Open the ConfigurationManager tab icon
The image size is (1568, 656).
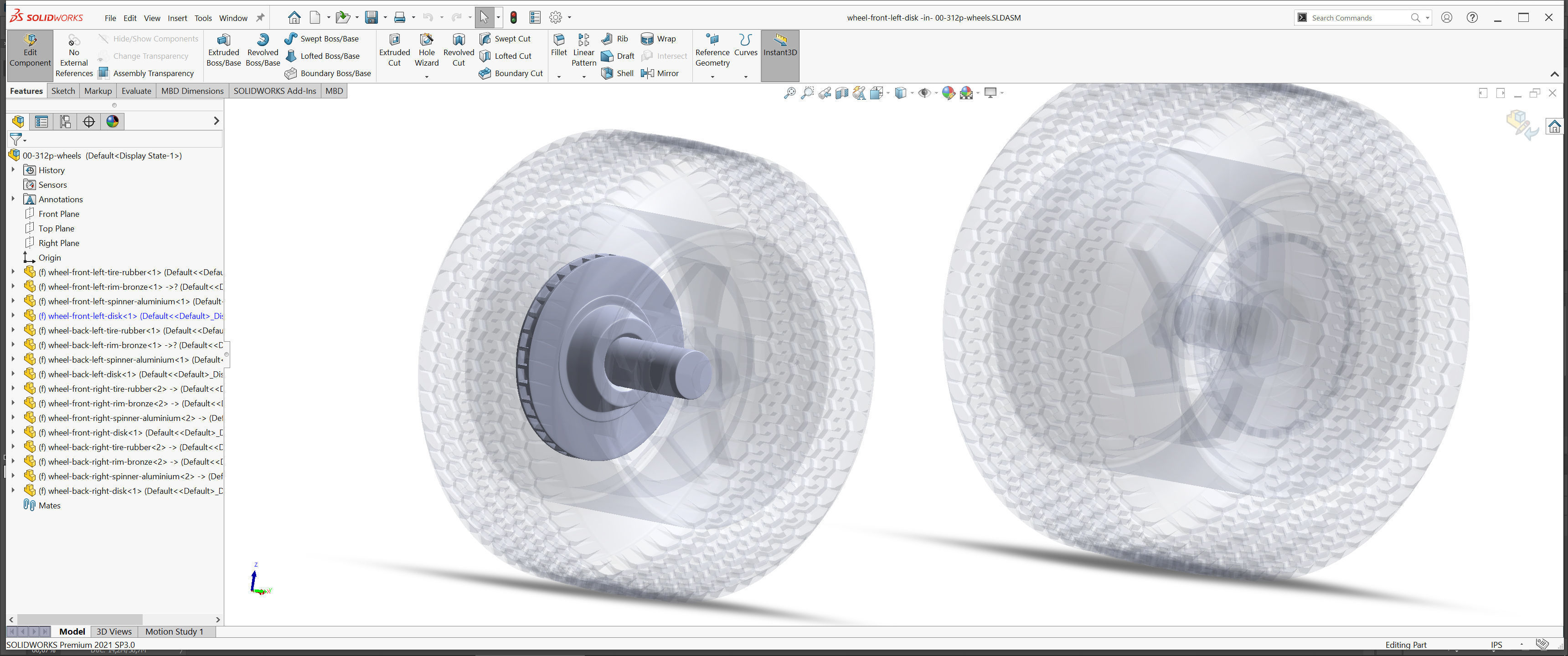coord(65,121)
